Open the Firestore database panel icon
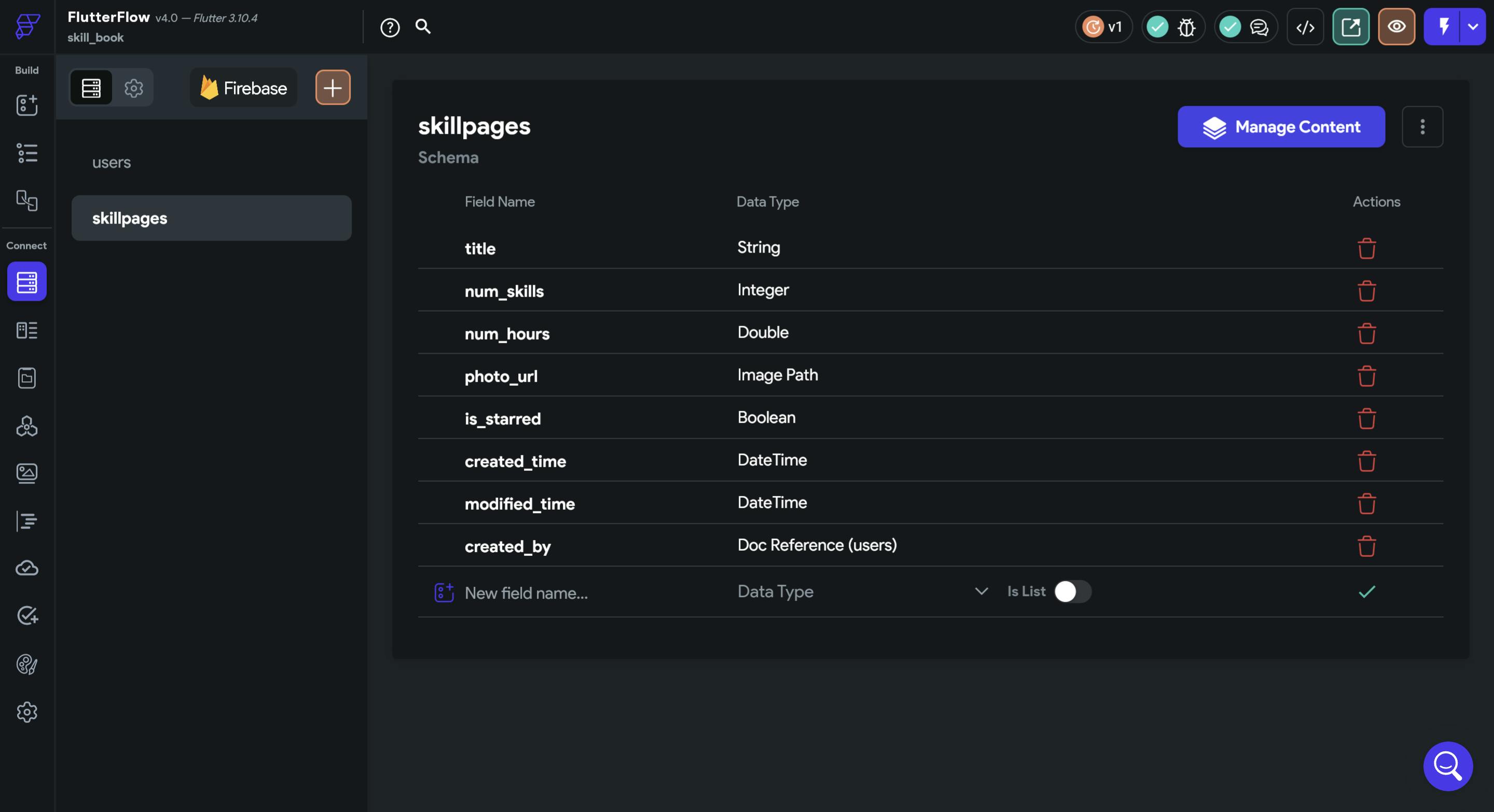 click(26, 282)
